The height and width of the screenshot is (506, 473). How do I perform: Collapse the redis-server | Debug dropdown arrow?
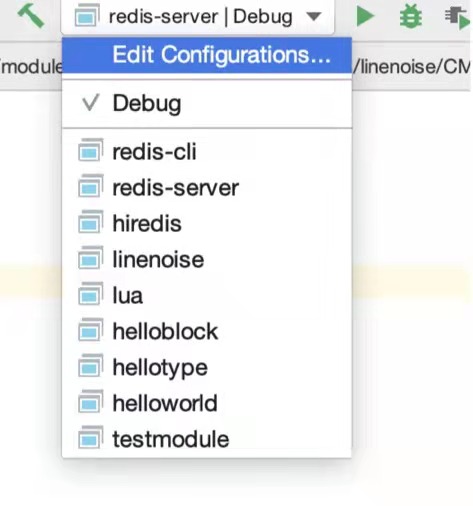coord(314,16)
